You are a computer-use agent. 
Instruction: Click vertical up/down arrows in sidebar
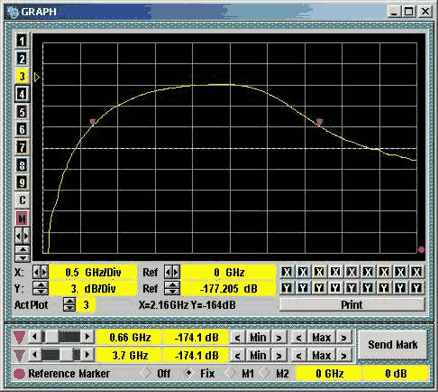(22, 254)
